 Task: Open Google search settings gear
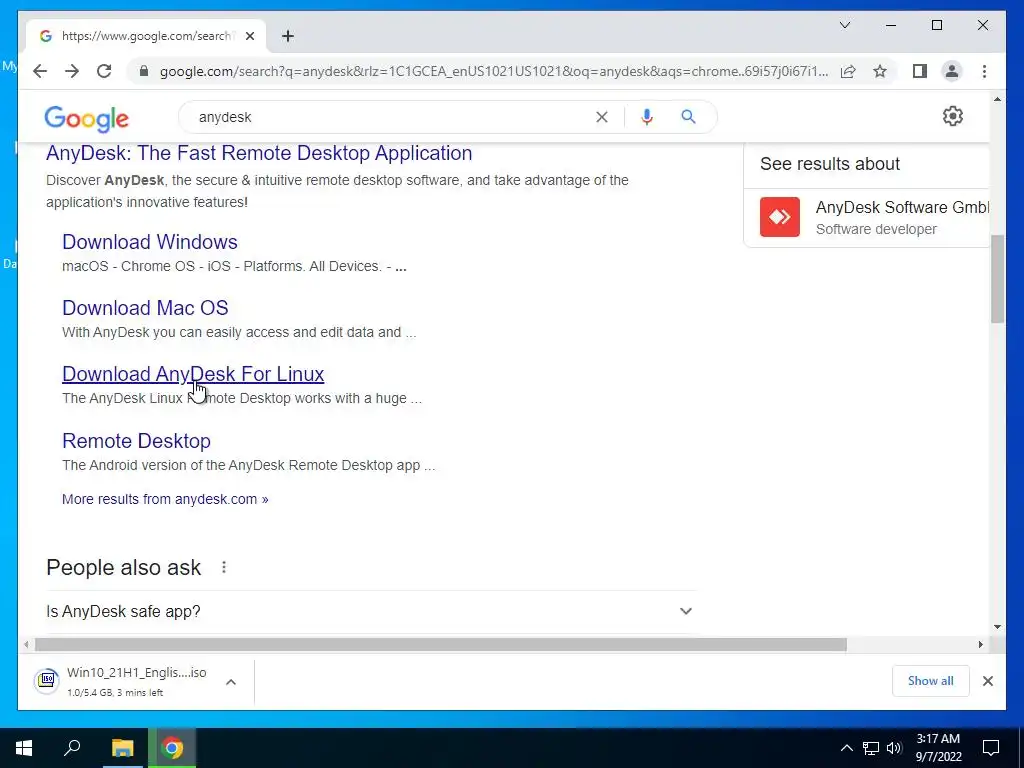pyautogui.click(x=953, y=116)
